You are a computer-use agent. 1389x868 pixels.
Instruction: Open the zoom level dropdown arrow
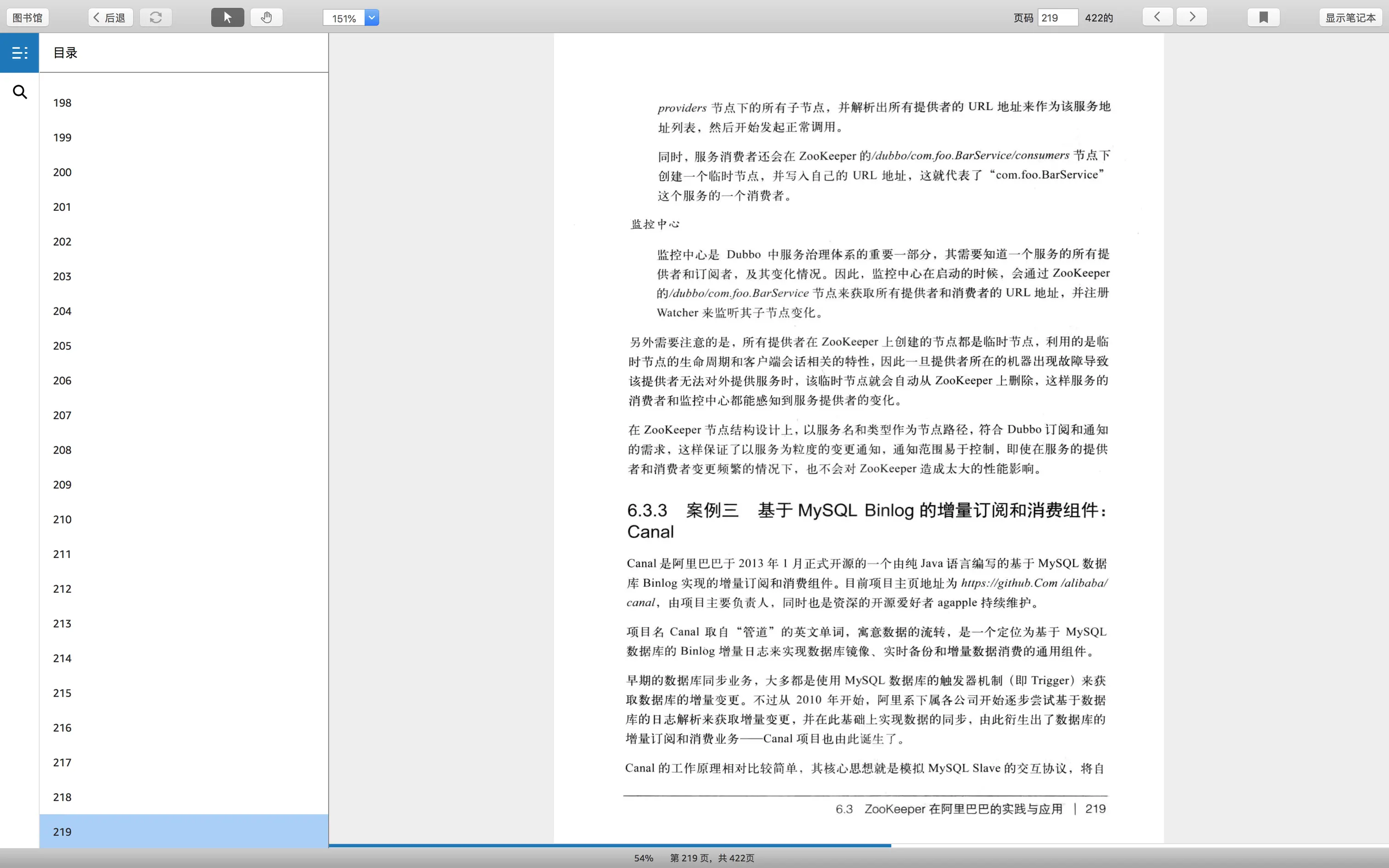(372, 17)
